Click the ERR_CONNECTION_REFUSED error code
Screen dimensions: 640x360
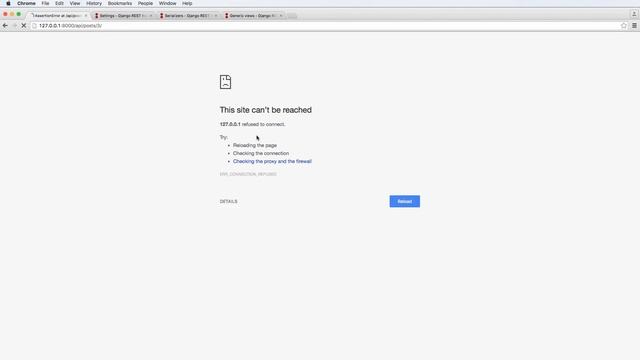248,174
